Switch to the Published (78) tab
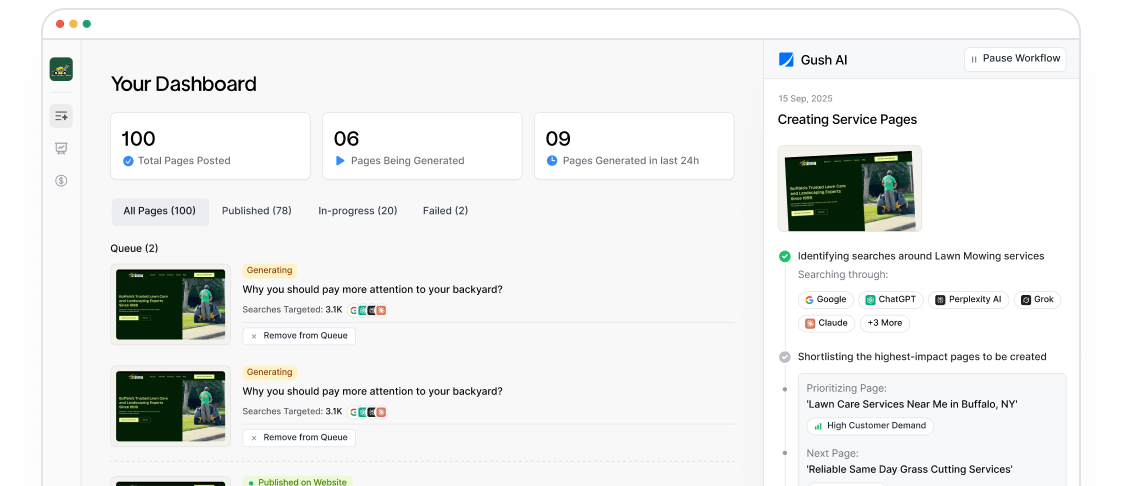 (257, 212)
